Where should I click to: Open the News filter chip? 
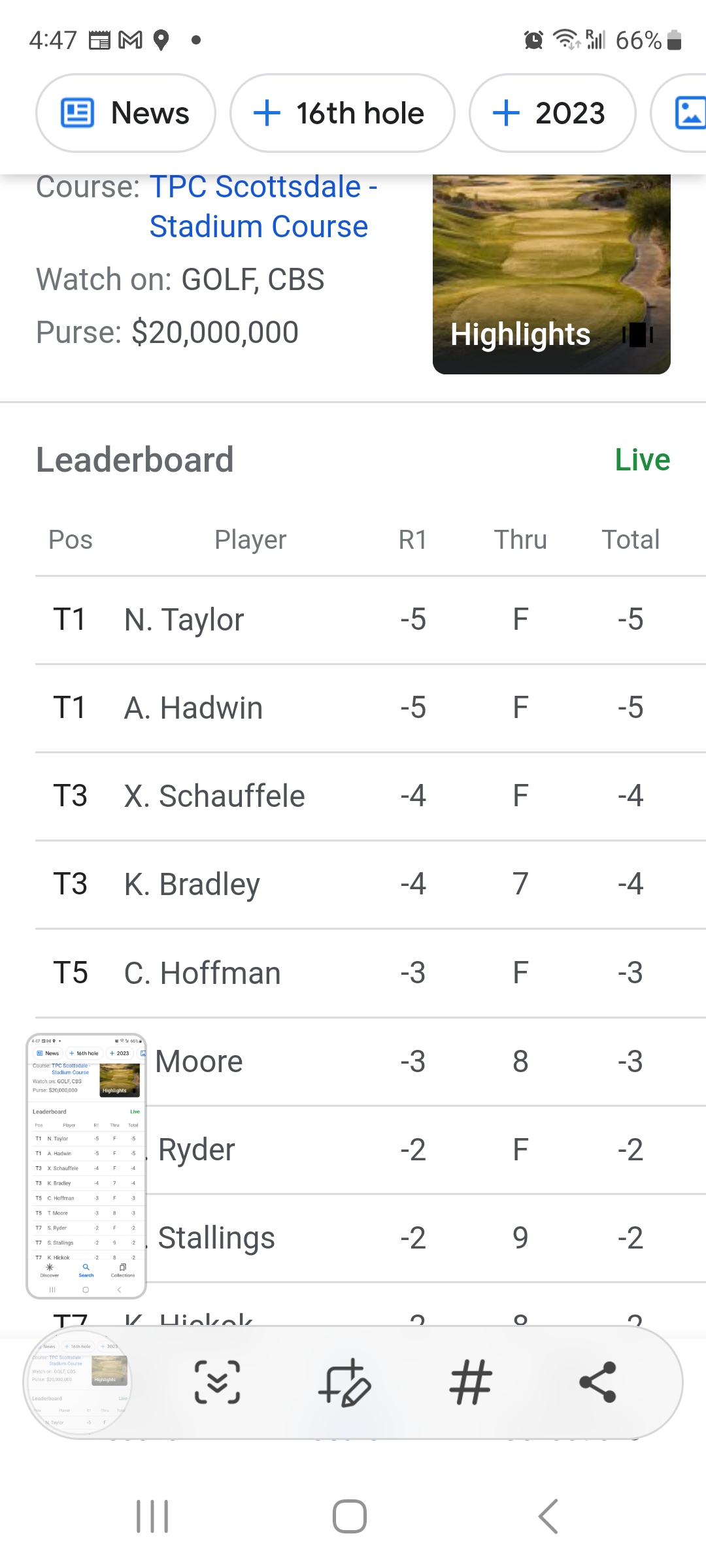point(126,113)
